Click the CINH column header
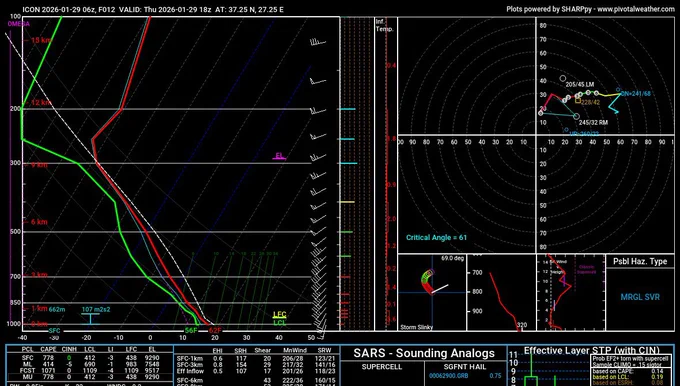 tap(69, 350)
